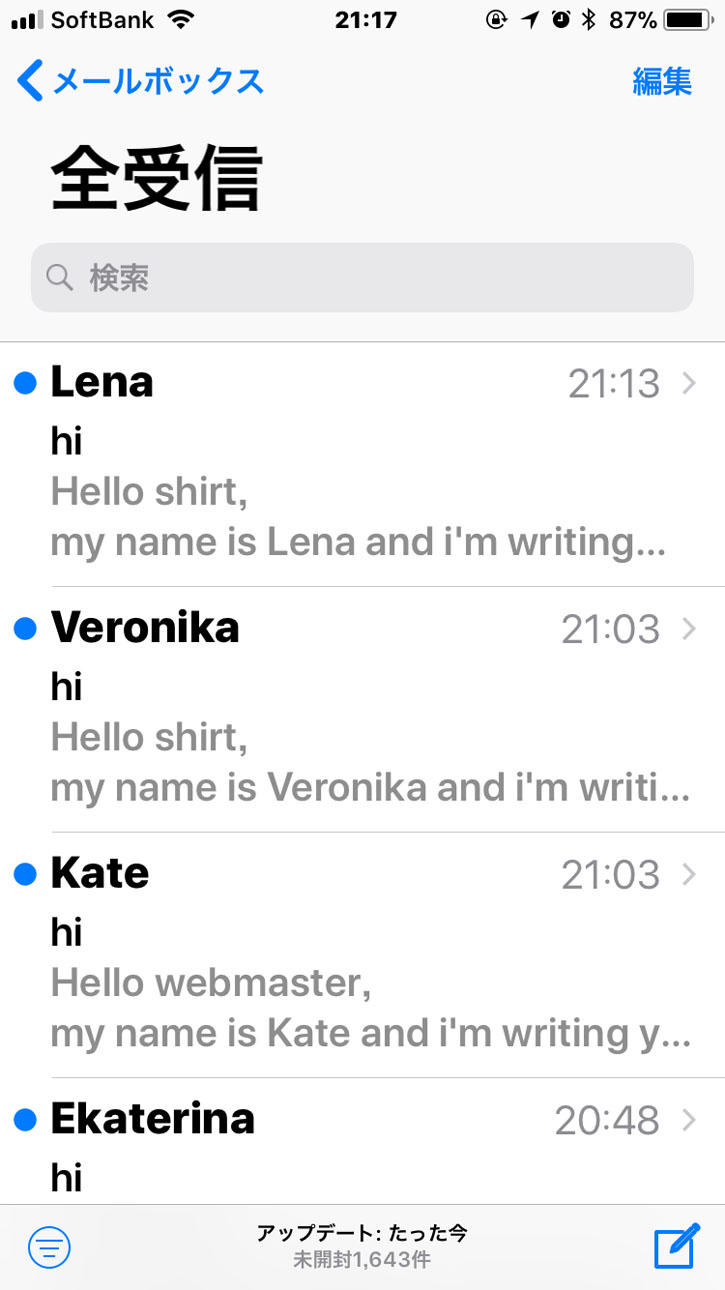Go back to メールボックス list
The height and width of the screenshot is (1290, 725).
157,81
